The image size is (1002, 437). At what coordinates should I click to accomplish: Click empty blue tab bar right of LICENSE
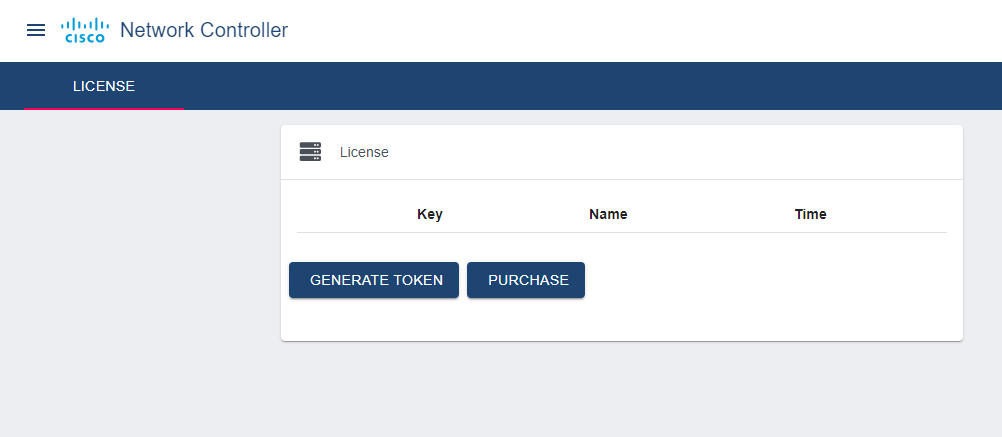[x=600, y=86]
